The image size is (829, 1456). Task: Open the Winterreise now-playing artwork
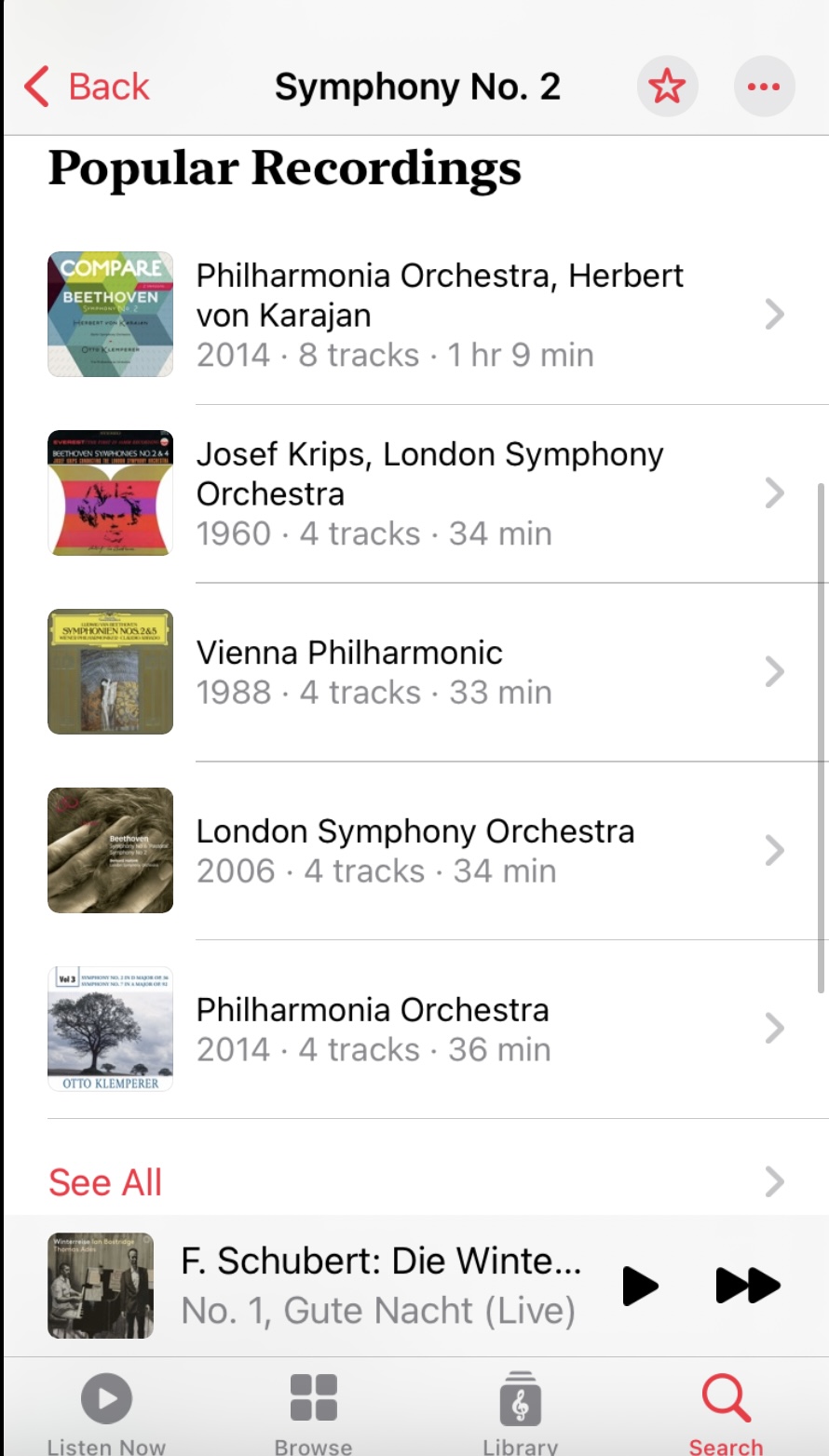101,1286
